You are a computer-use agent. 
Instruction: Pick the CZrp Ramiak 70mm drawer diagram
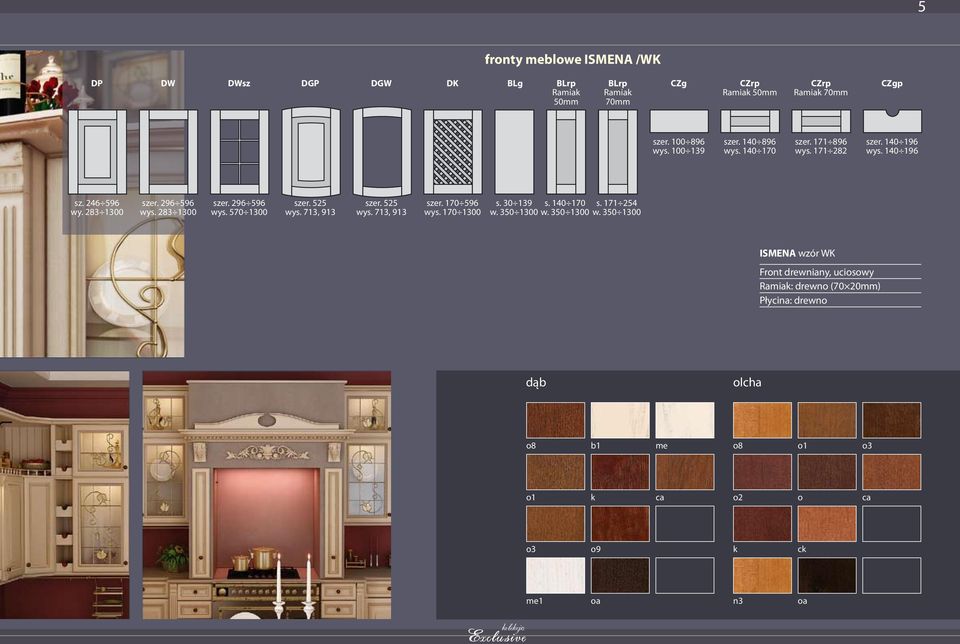coord(821,121)
